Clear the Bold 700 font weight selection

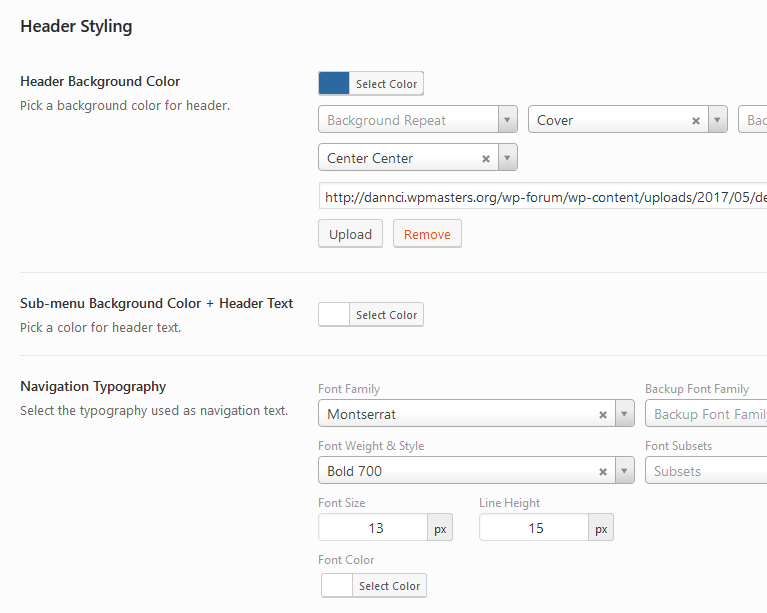coord(603,471)
